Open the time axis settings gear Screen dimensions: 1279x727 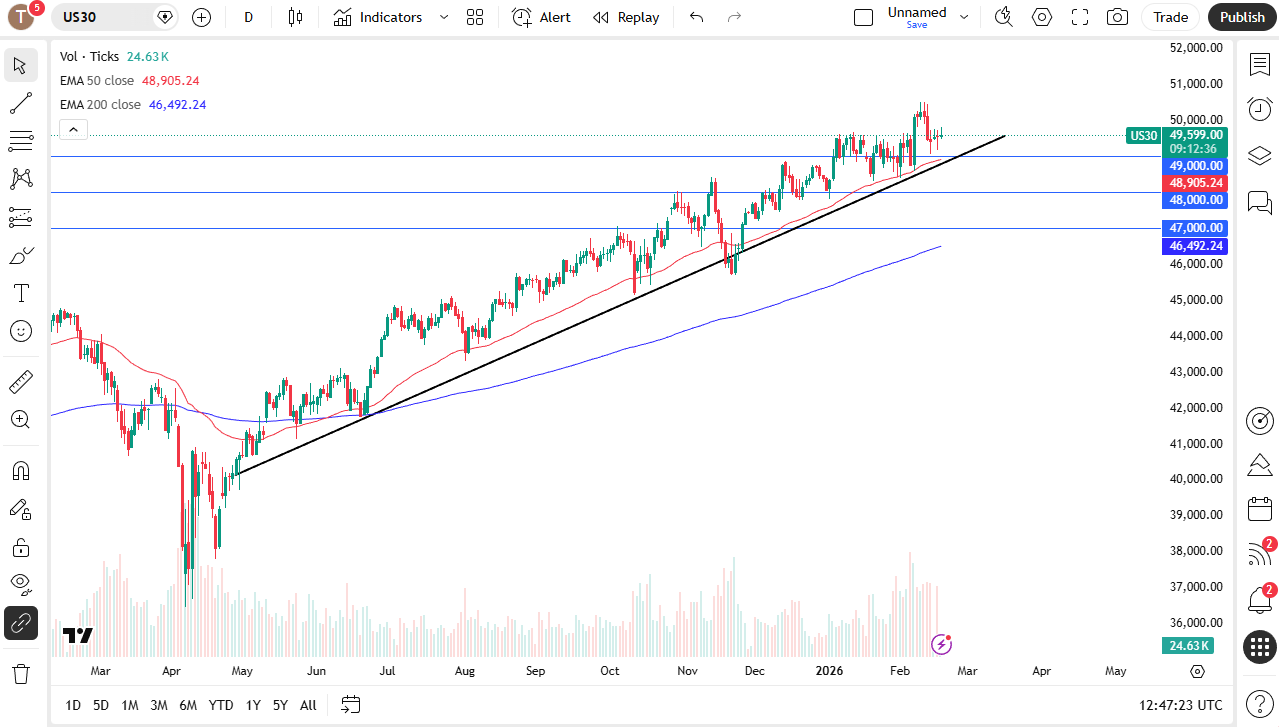(1198, 671)
